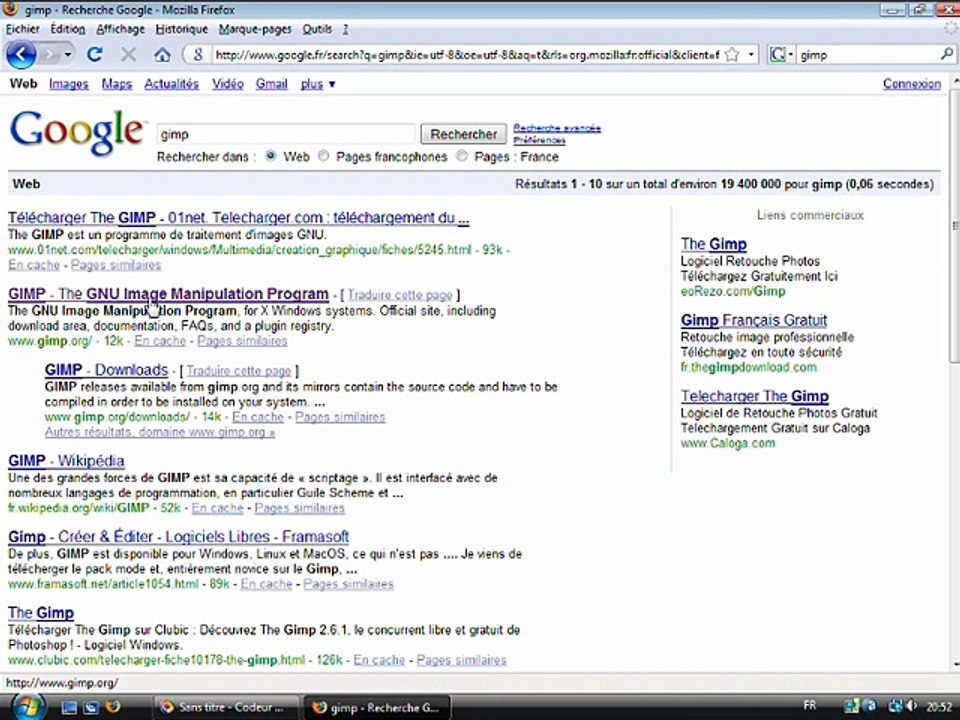Open the GIMP - Downloads result
This screenshot has height=720, width=960.
pyautogui.click(x=107, y=370)
